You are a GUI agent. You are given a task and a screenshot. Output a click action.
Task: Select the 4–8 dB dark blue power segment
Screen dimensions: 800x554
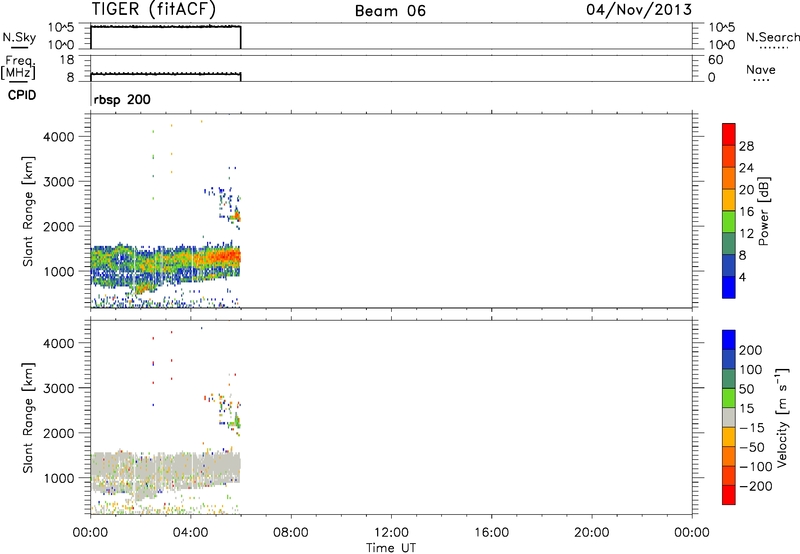point(729,265)
